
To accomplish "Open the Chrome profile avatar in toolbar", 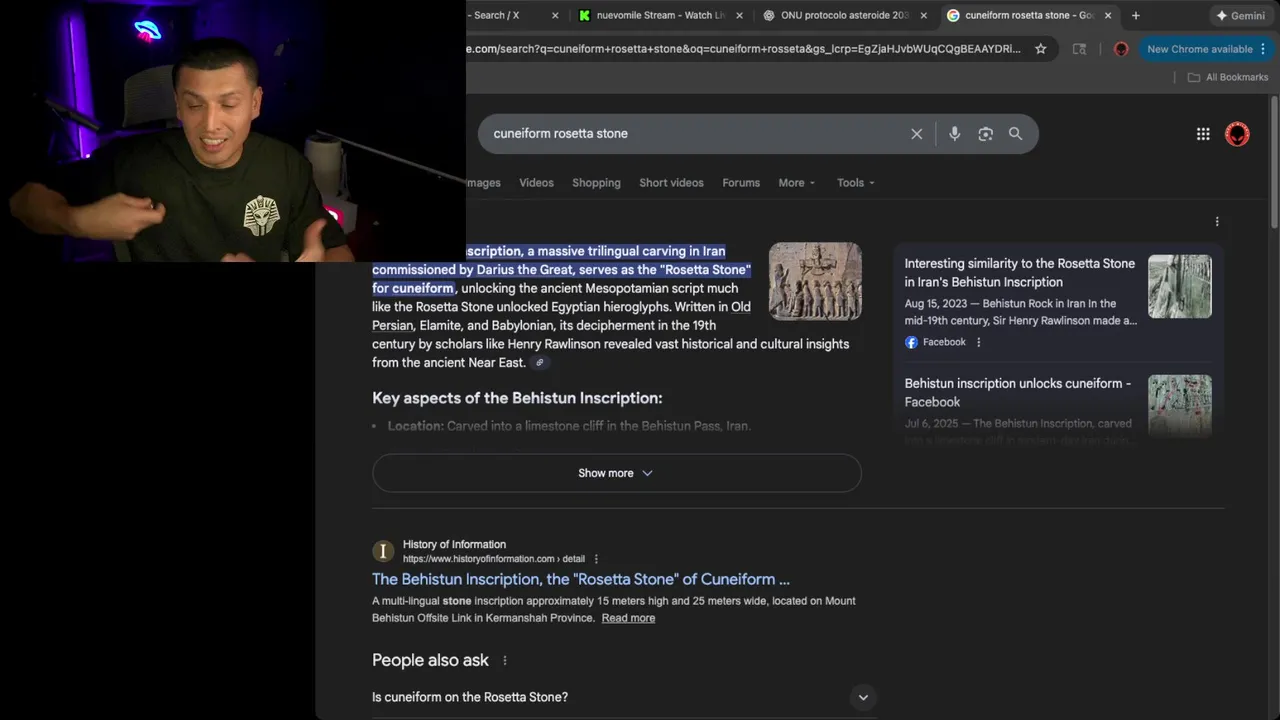I will (x=1121, y=49).
